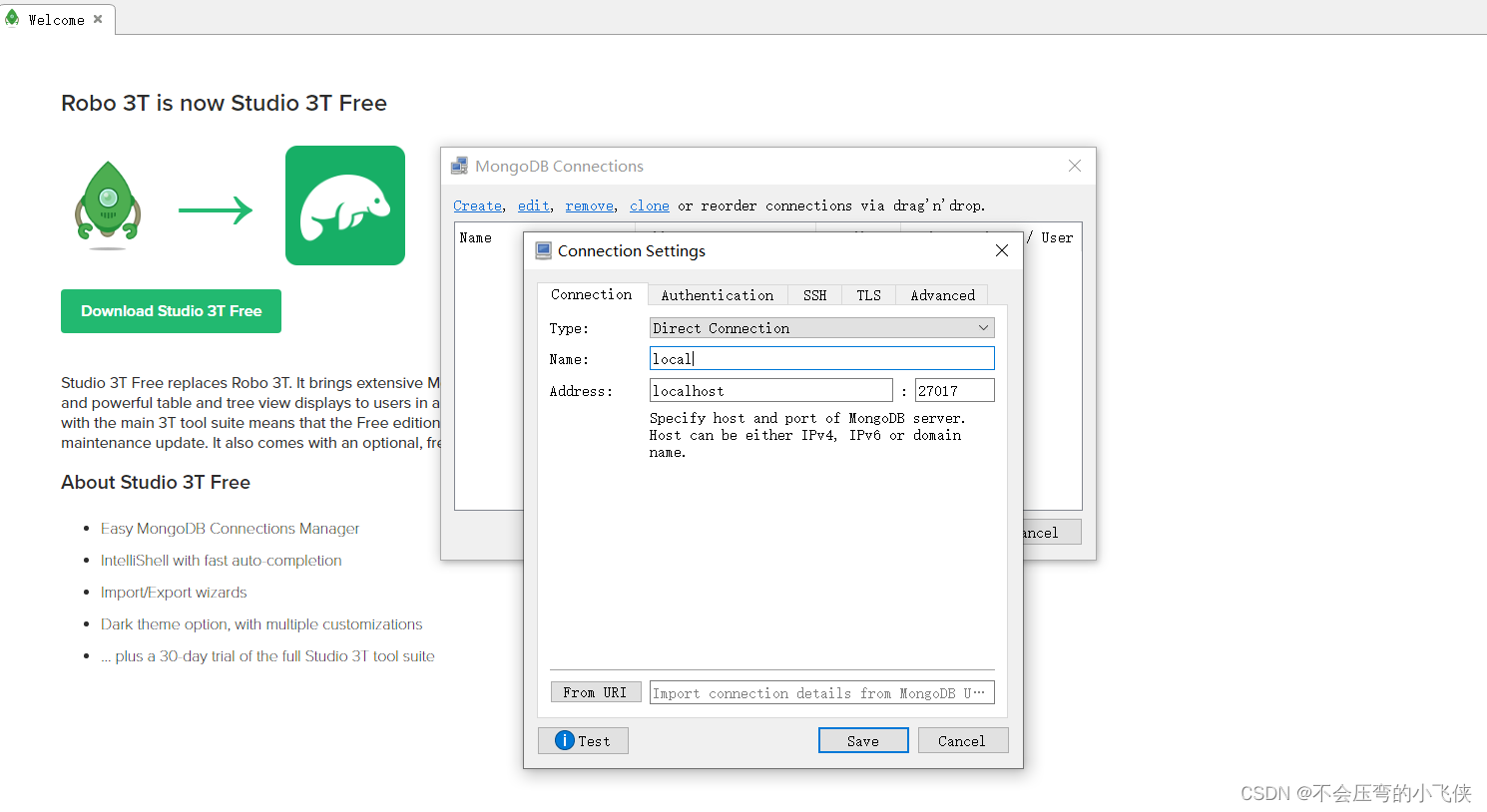Click 'Easy MongoDB Connections Manager' bullet text
The width and height of the screenshot is (1487, 812).
(231, 529)
